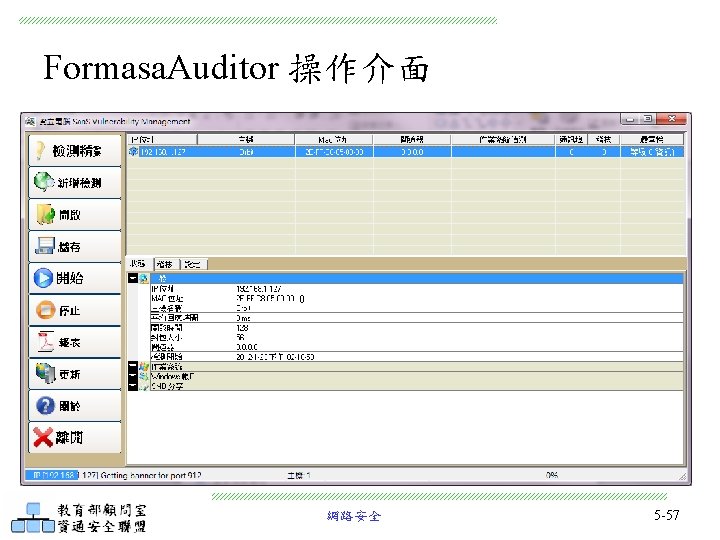Click host icon beside IP 192.168.1.127 in table
Screen dimensions: 720x540
pos(133,152)
